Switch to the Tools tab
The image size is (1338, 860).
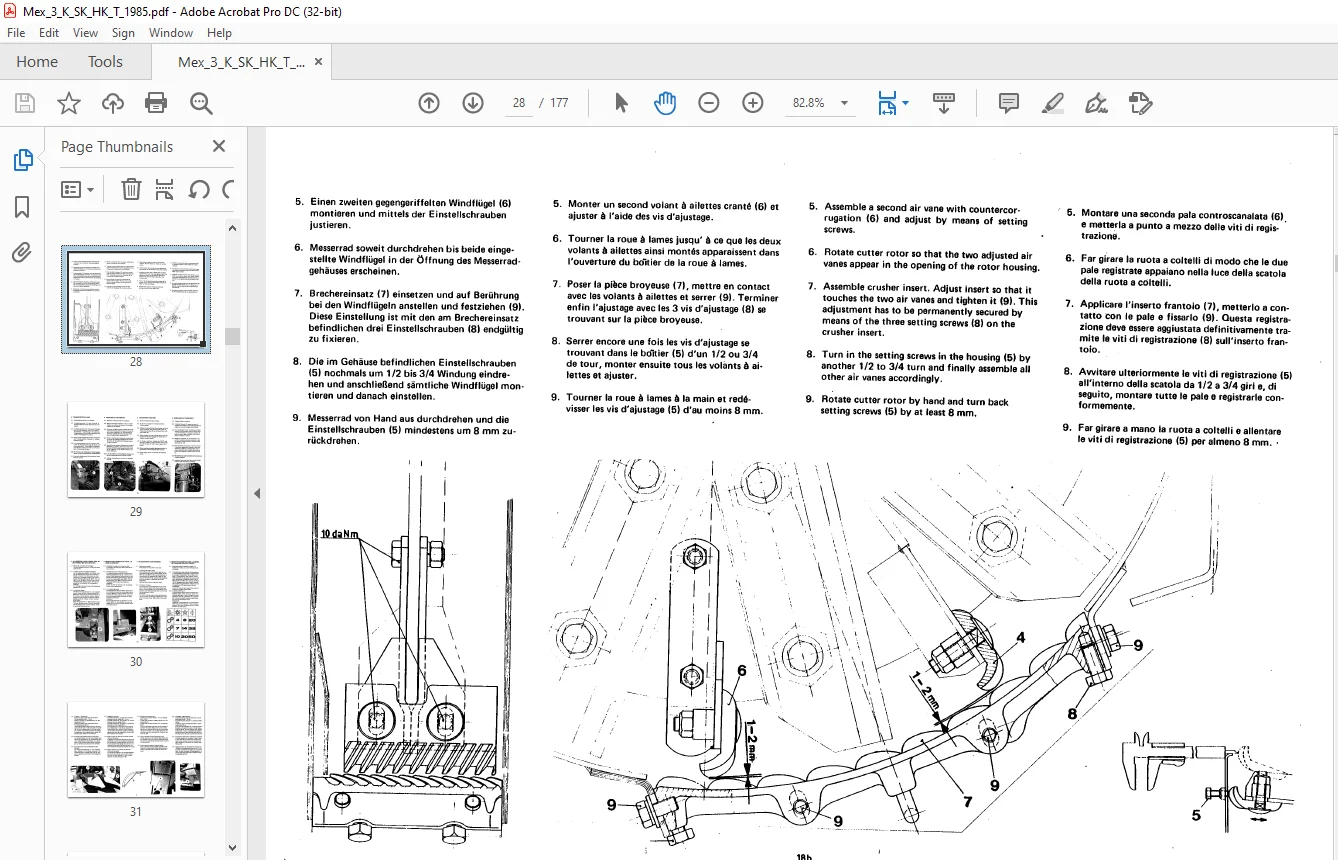105,62
